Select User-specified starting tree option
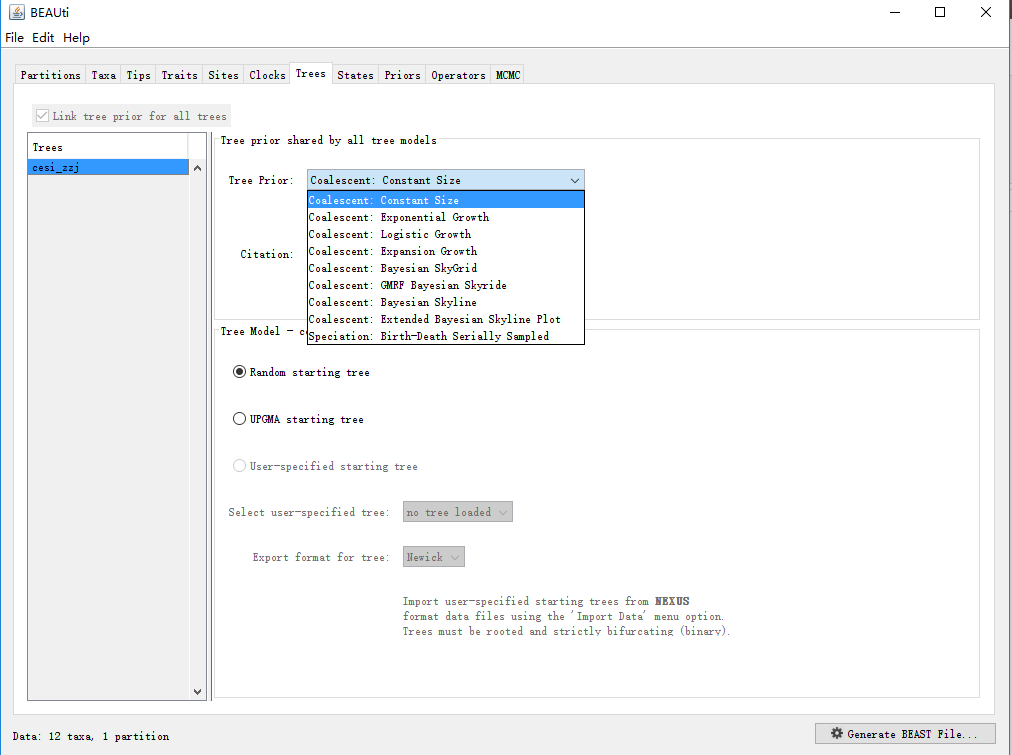Viewport: 1012px width, 755px height. pos(239,465)
